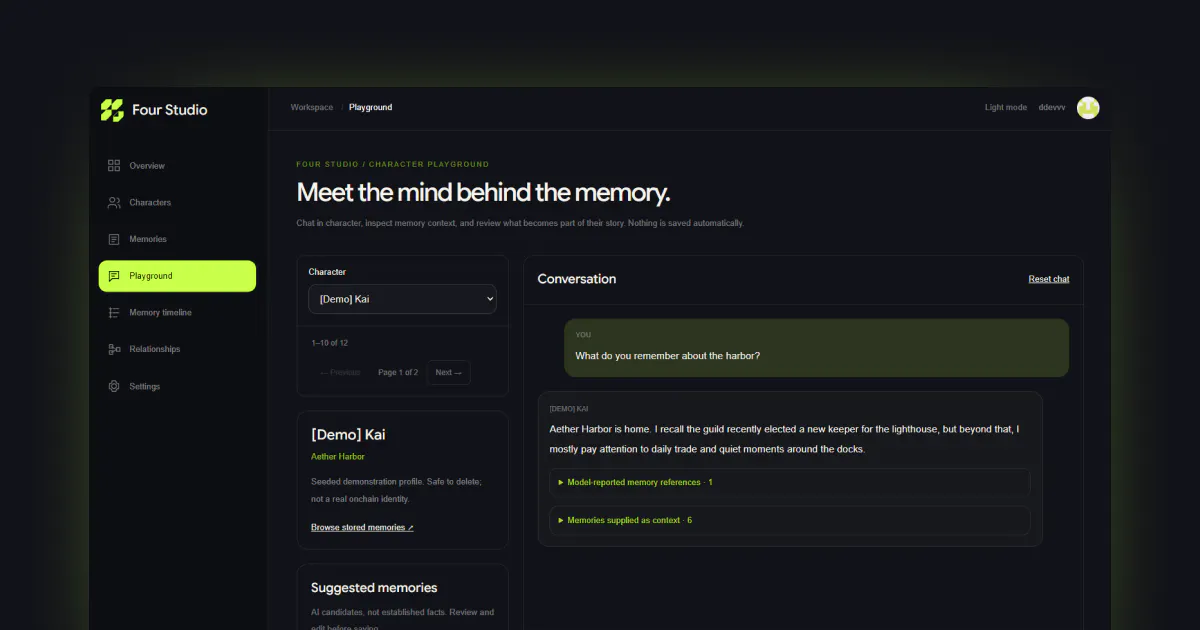
Task: Open the user avatar in top bar
Action: click(x=1088, y=107)
